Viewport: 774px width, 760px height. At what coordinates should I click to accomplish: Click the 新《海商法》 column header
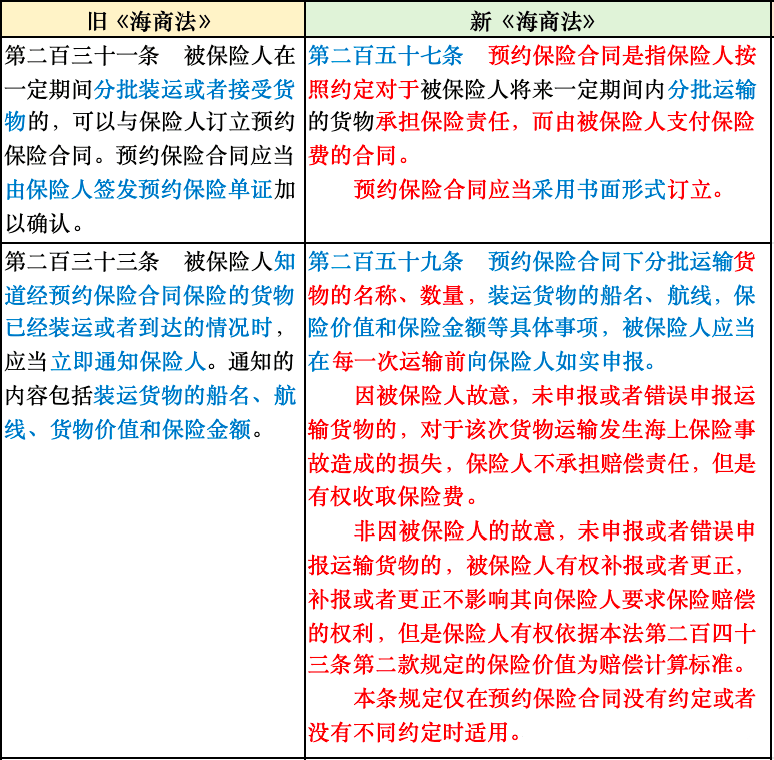(x=539, y=20)
